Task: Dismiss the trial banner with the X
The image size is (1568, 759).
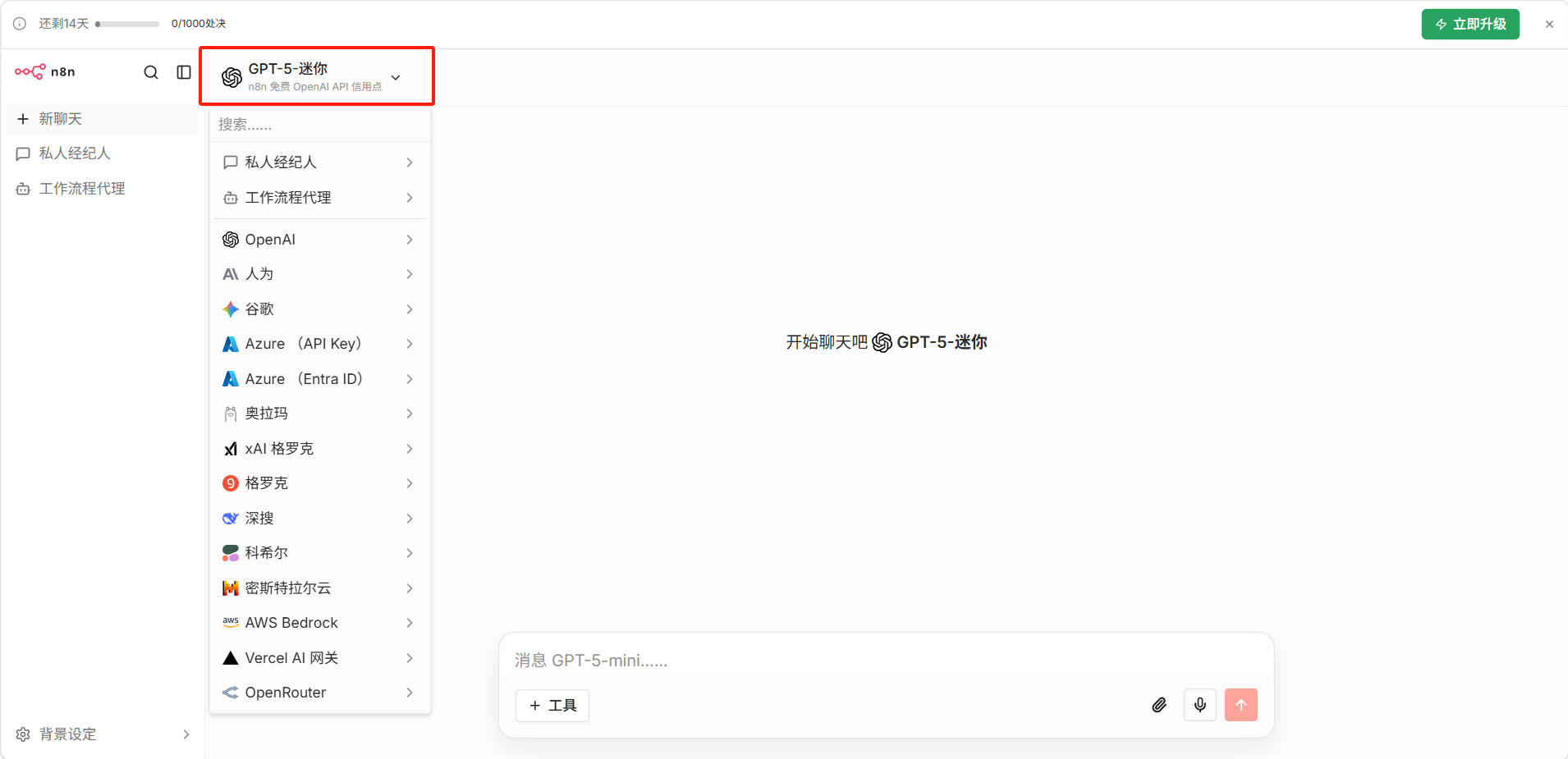Action: coord(1549,25)
